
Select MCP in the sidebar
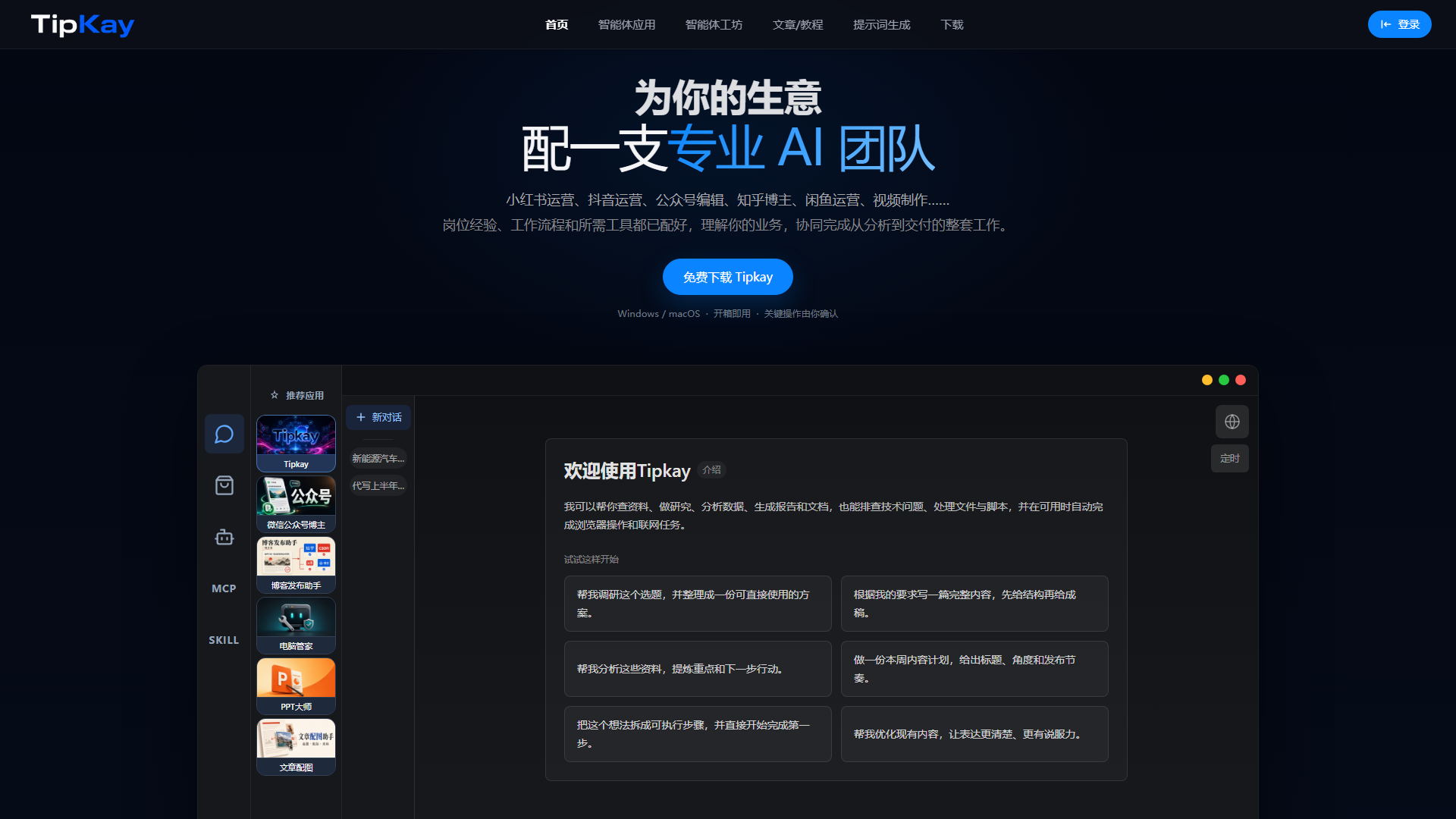click(x=224, y=588)
